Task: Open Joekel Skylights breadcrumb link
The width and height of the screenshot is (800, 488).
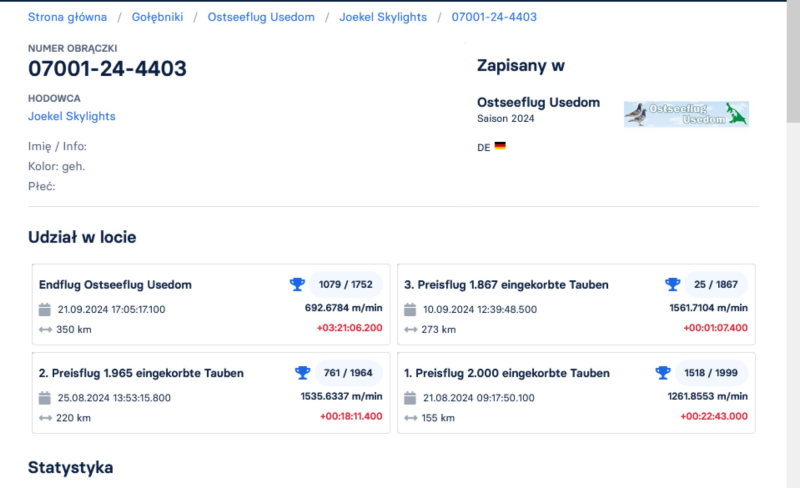Action: (383, 17)
